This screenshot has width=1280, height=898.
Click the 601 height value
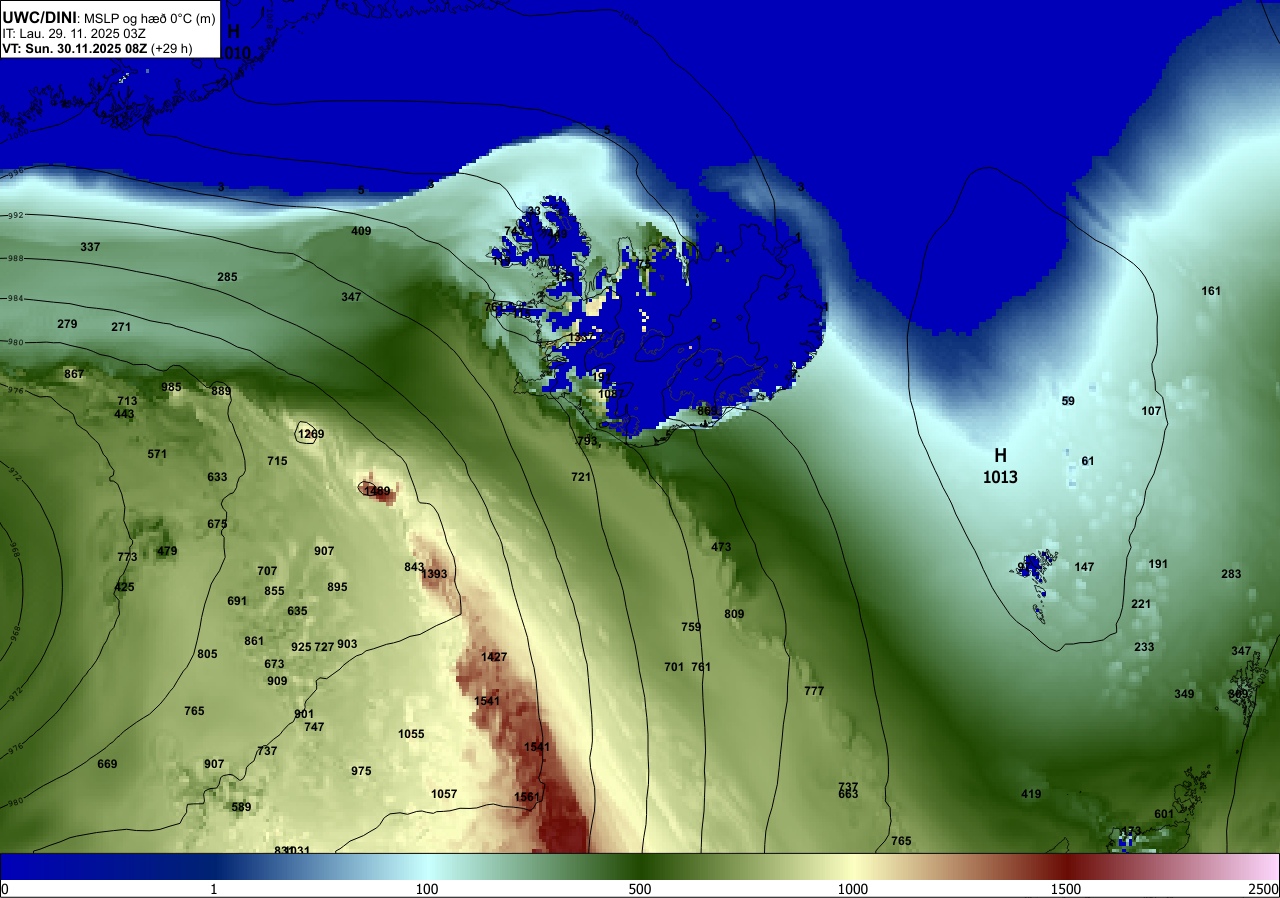click(1164, 814)
